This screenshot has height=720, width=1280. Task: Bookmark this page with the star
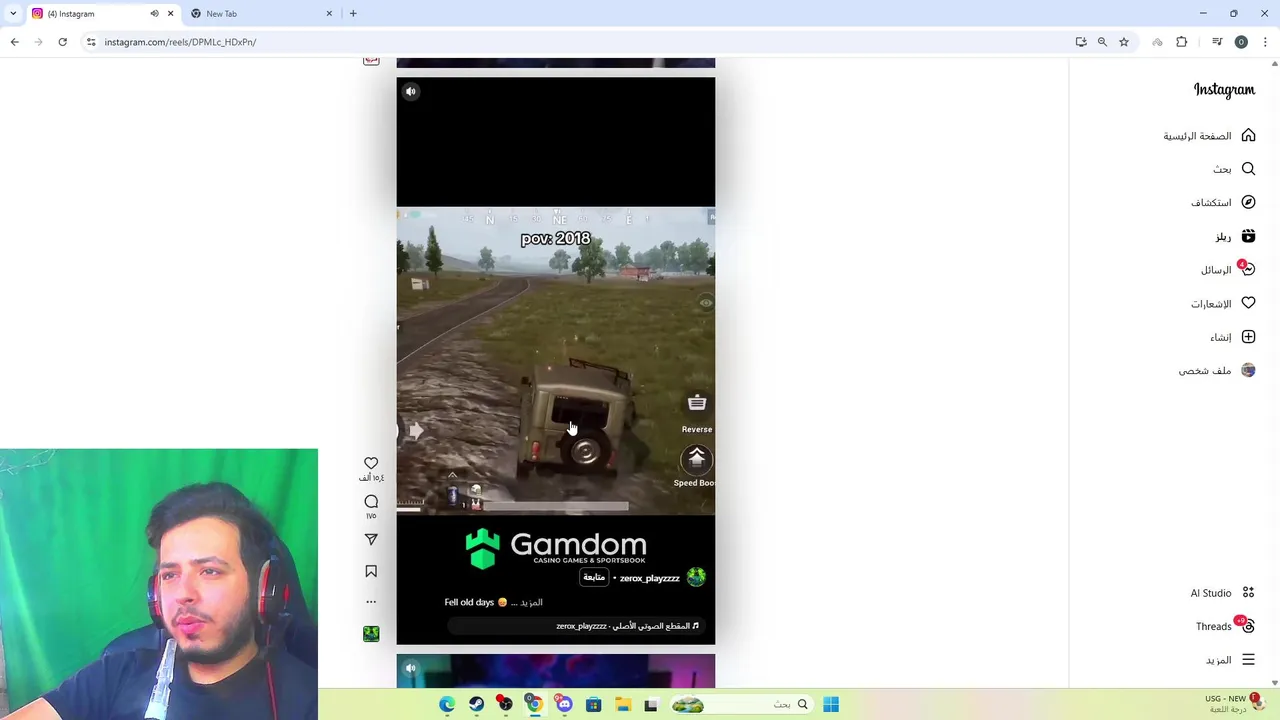click(x=1124, y=42)
